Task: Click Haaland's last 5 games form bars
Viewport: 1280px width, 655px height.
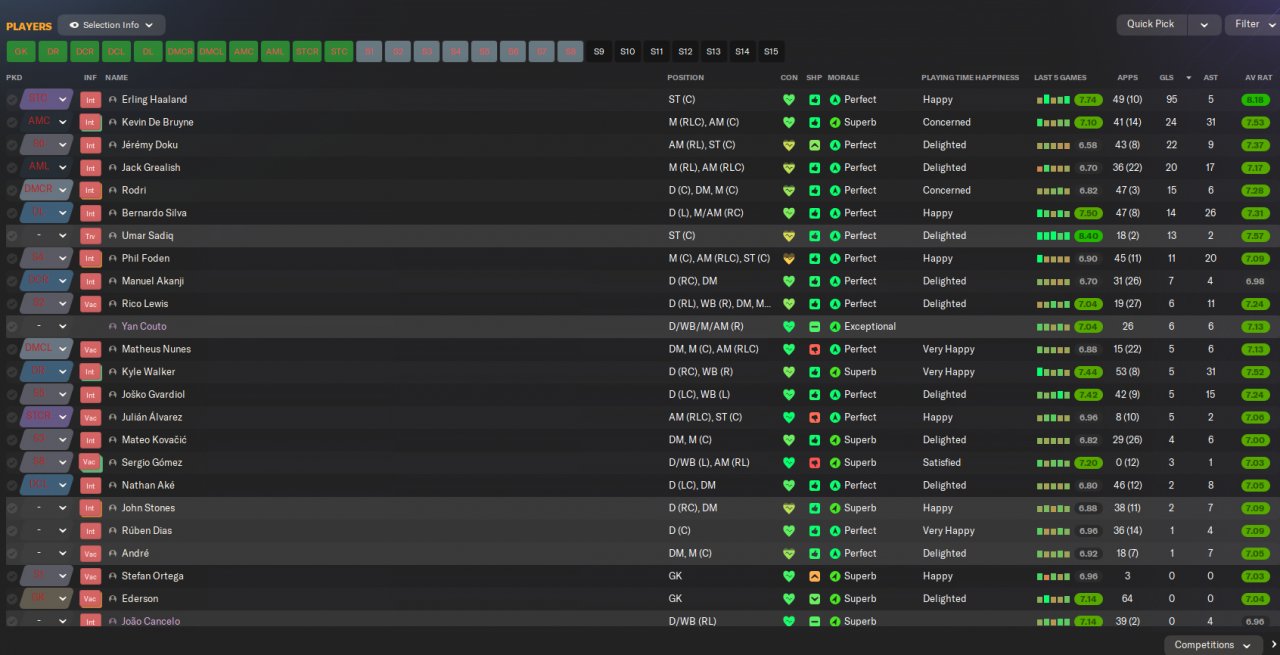Action: (x=1053, y=100)
